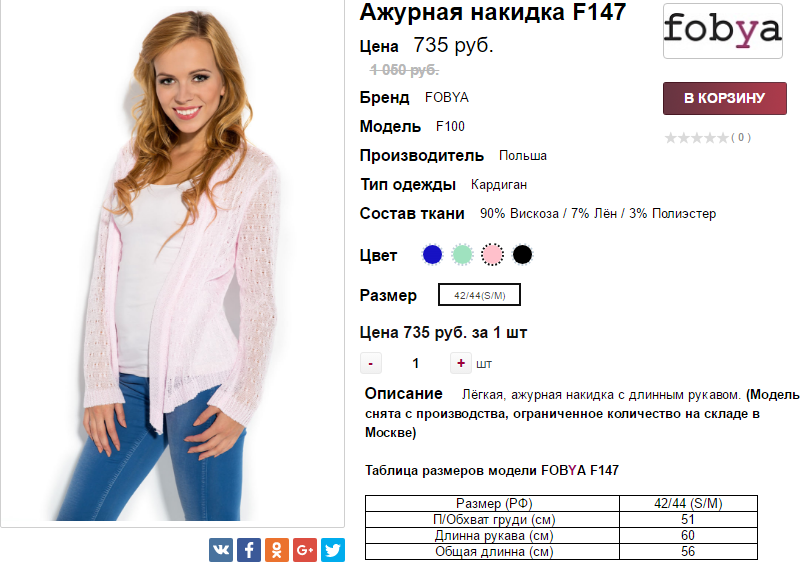Click the quantity field showing 1
This screenshot has width=805, height=569.
coord(416,364)
